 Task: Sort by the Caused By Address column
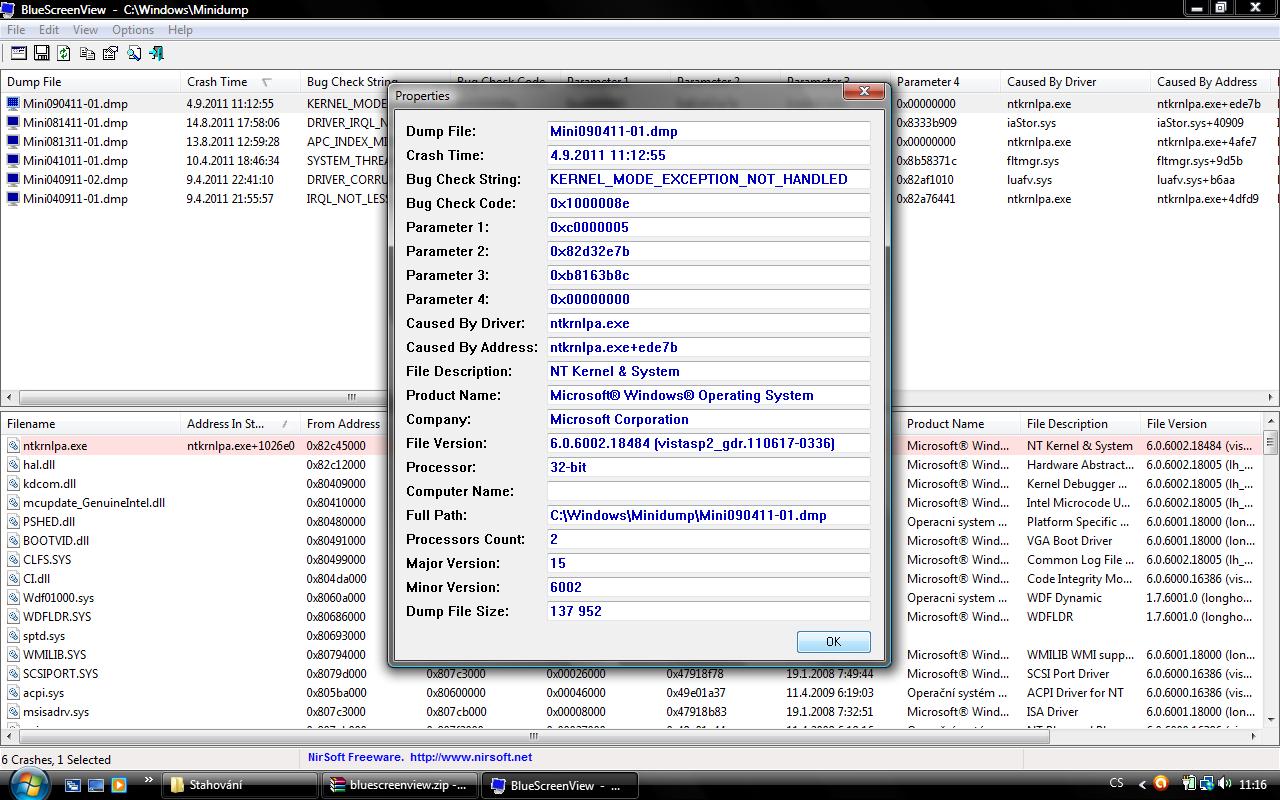(1210, 82)
